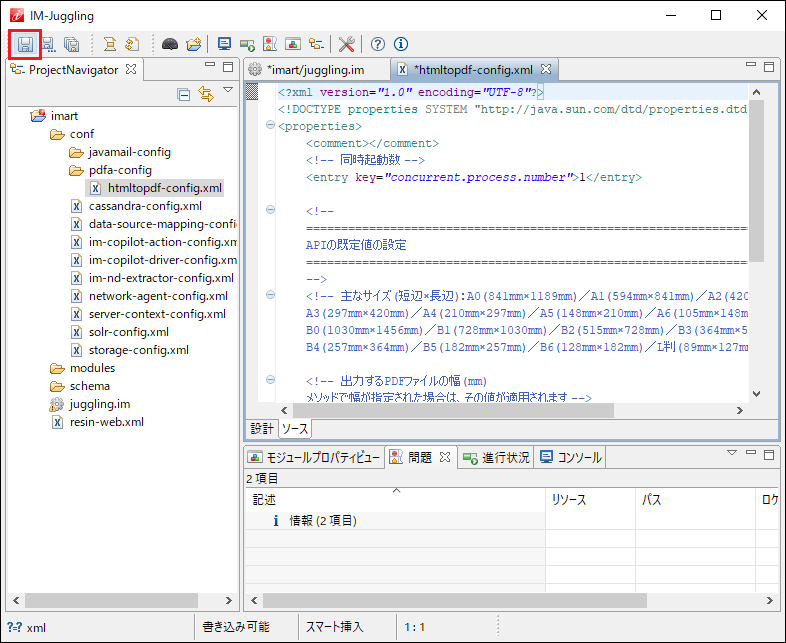
Task: Open the ProjectNavigator view menu triangle
Action: point(228,91)
